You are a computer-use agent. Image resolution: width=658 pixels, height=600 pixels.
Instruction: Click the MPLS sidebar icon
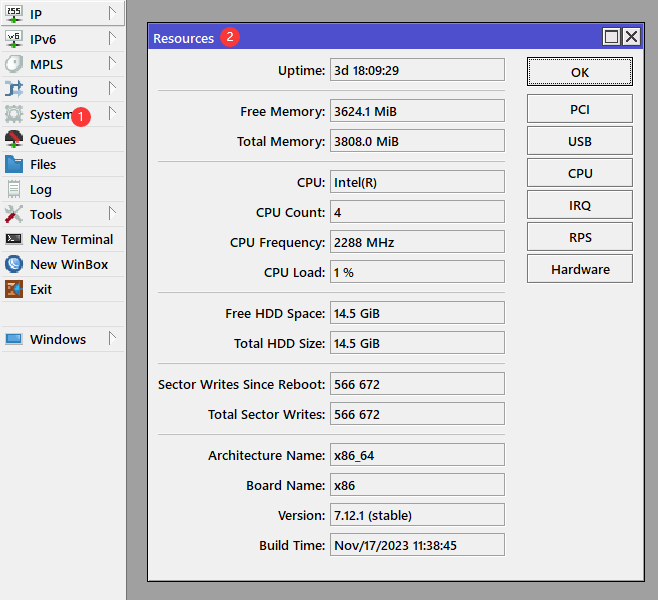tap(13, 64)
